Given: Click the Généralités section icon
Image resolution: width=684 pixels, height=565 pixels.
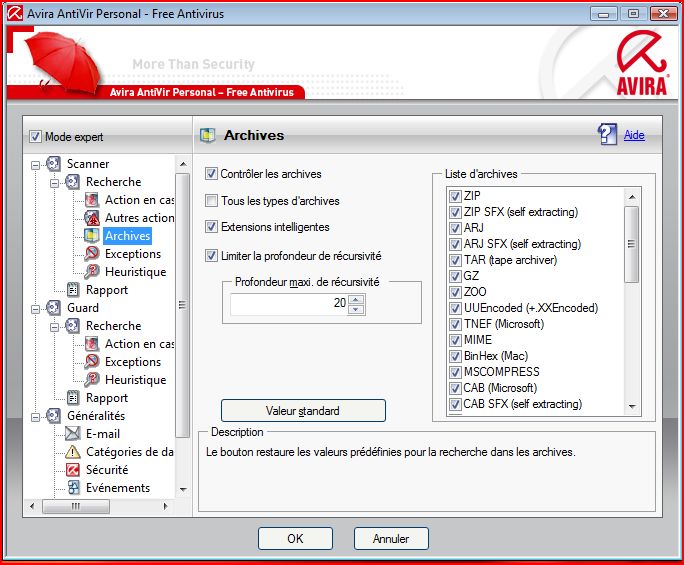Looking at the screenshot, I should click(x=53, y=416).
